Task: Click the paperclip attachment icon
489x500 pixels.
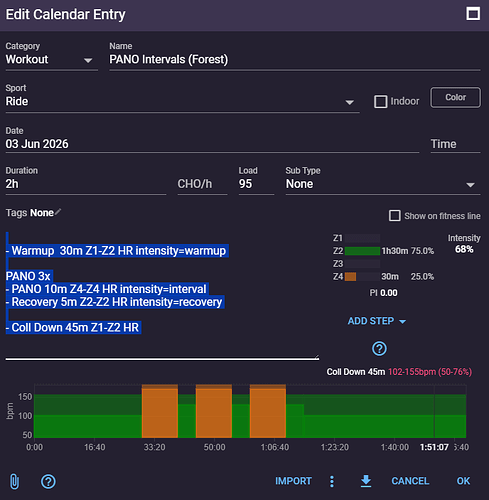Action: coord(14,482)
